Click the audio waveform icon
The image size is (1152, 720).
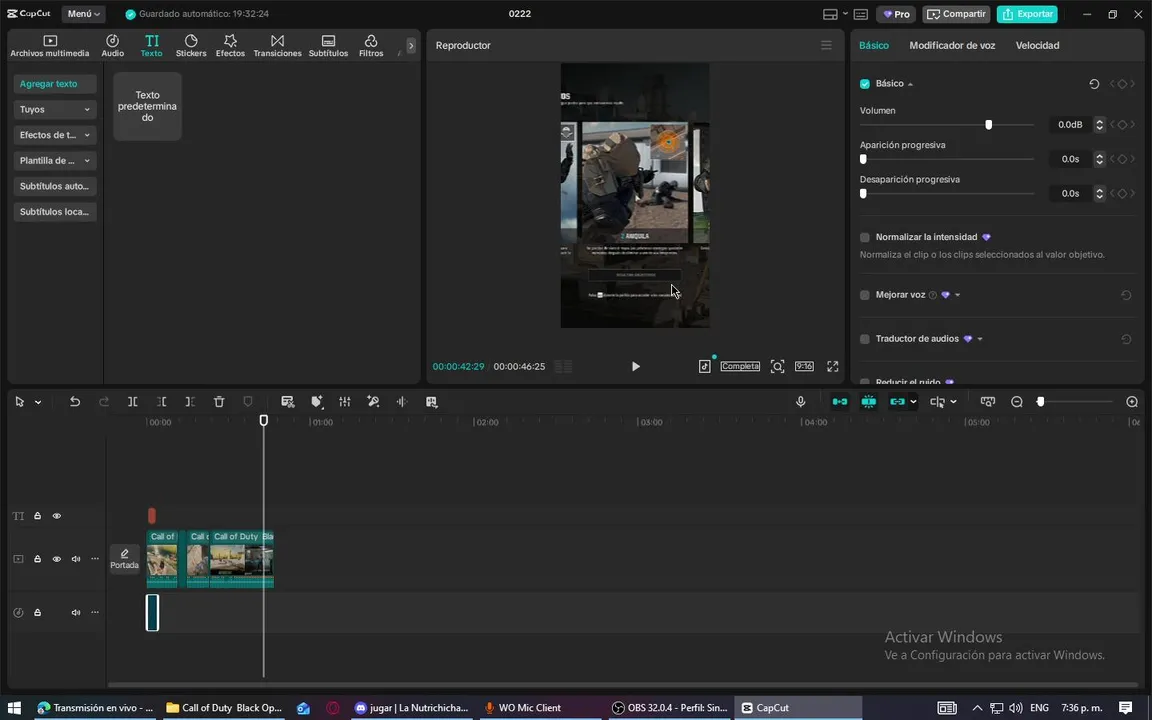(402, 402)
